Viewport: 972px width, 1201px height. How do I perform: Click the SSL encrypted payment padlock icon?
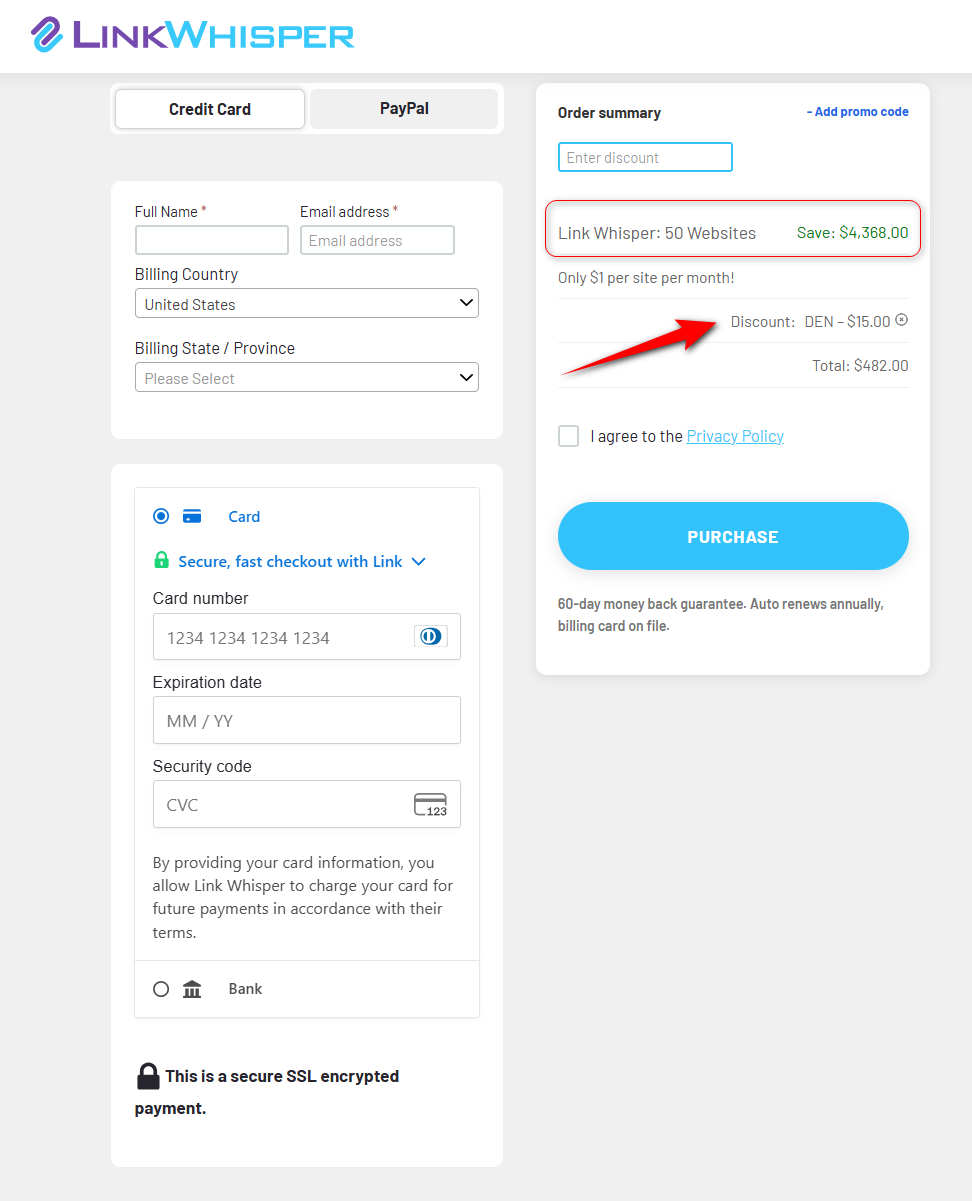pos(148,1076)
